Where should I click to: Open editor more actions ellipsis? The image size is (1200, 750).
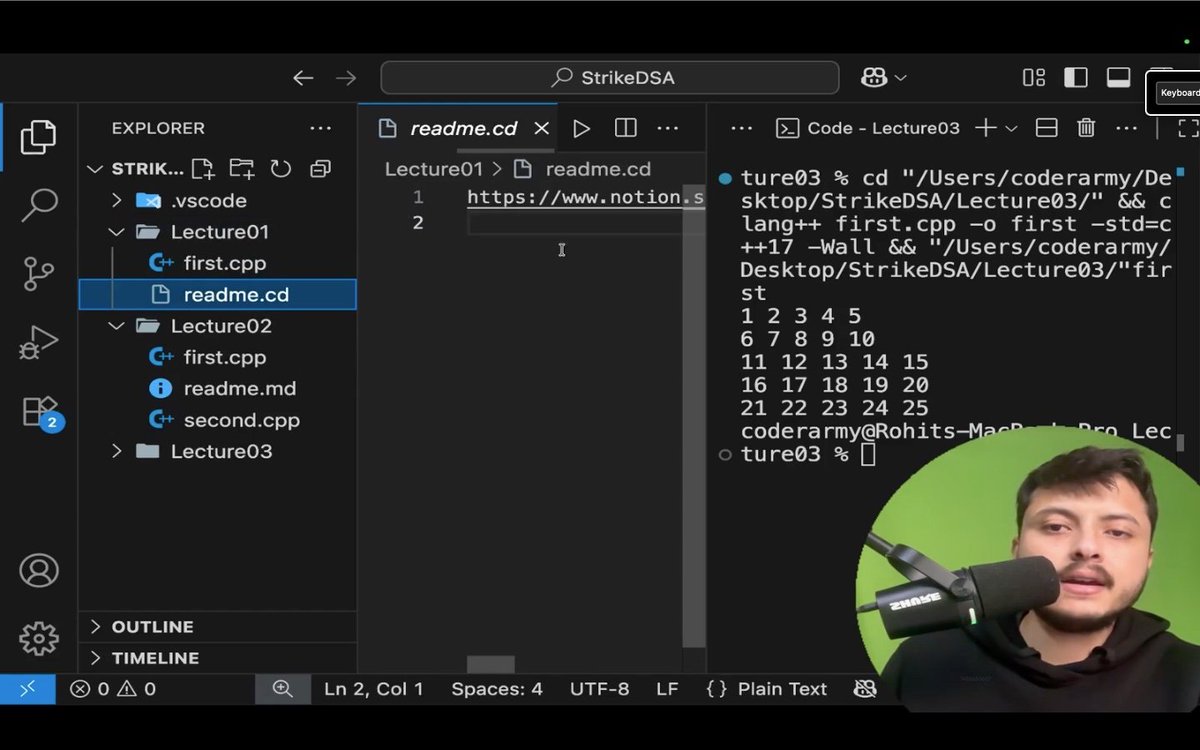667,128
